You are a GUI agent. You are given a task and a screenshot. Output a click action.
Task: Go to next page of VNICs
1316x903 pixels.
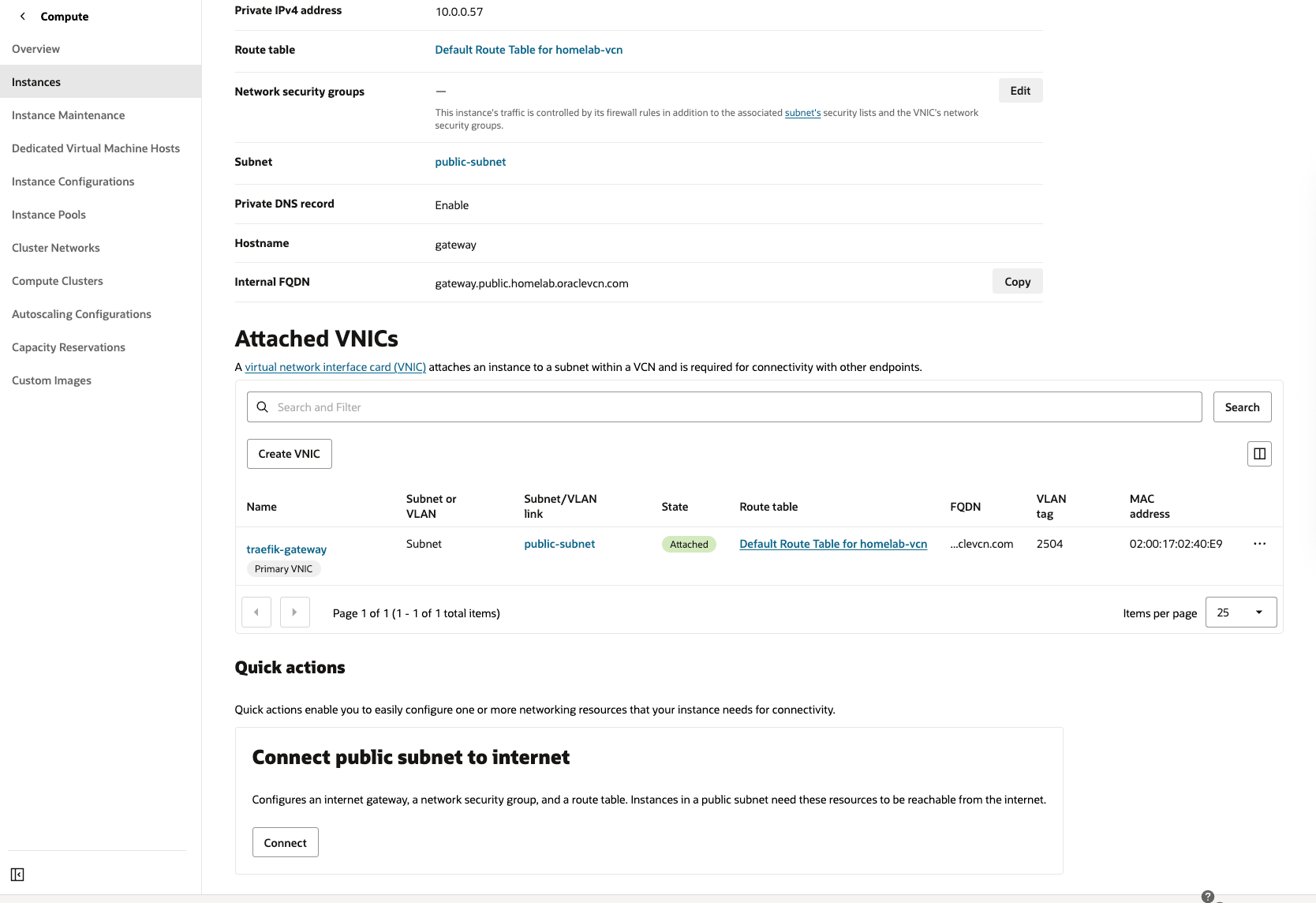(294, 613)
